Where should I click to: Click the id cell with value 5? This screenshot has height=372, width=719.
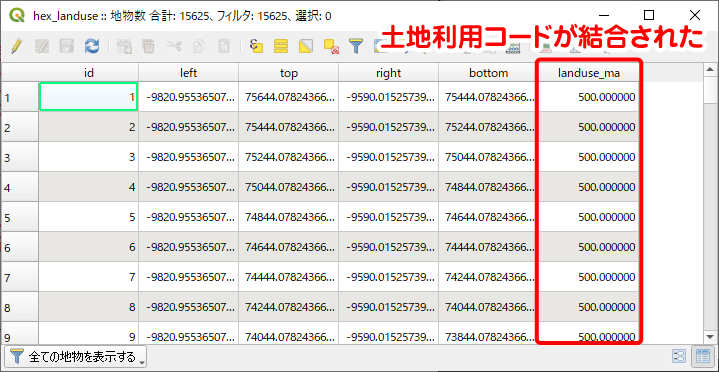(88, 217)
